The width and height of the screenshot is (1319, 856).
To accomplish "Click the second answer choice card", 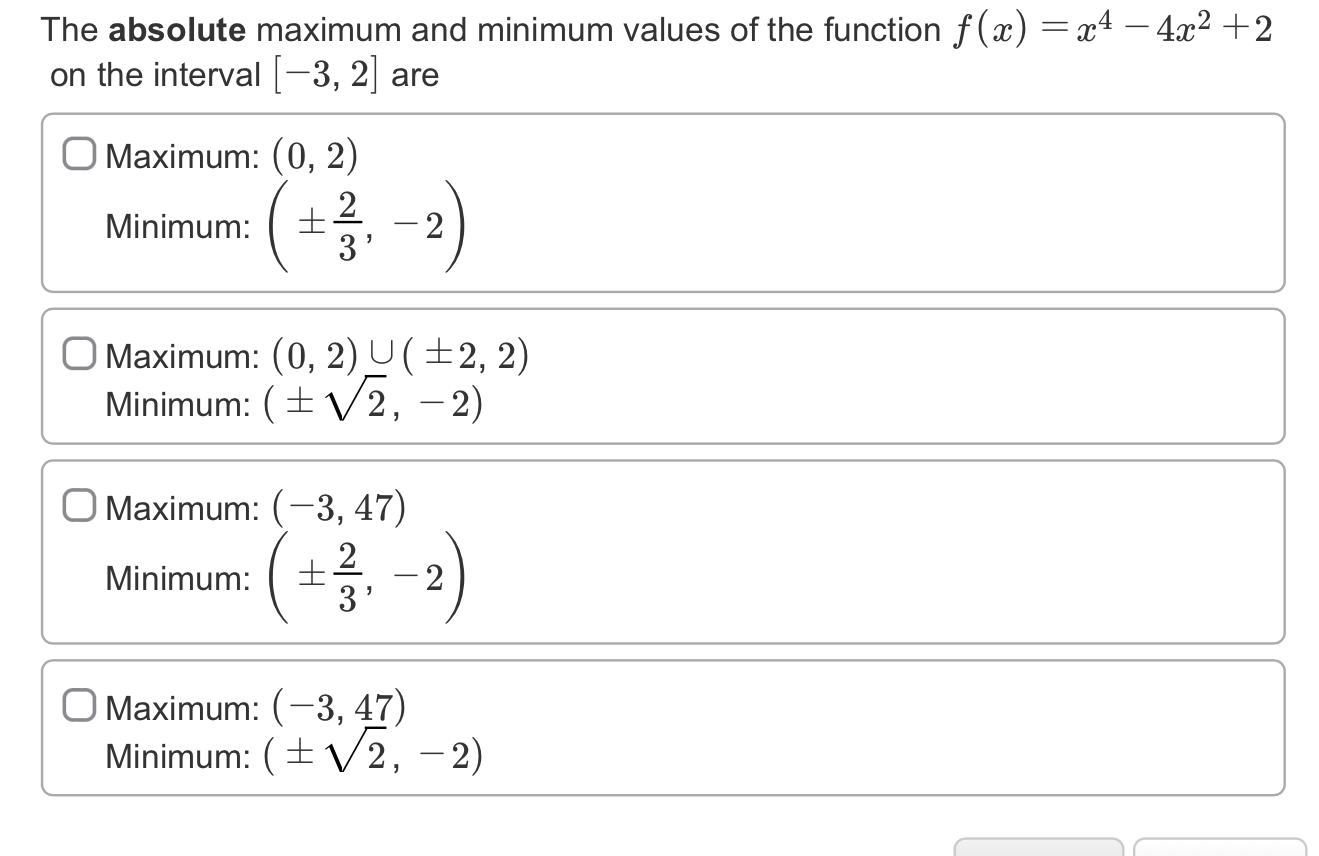I will coord(660,376).
